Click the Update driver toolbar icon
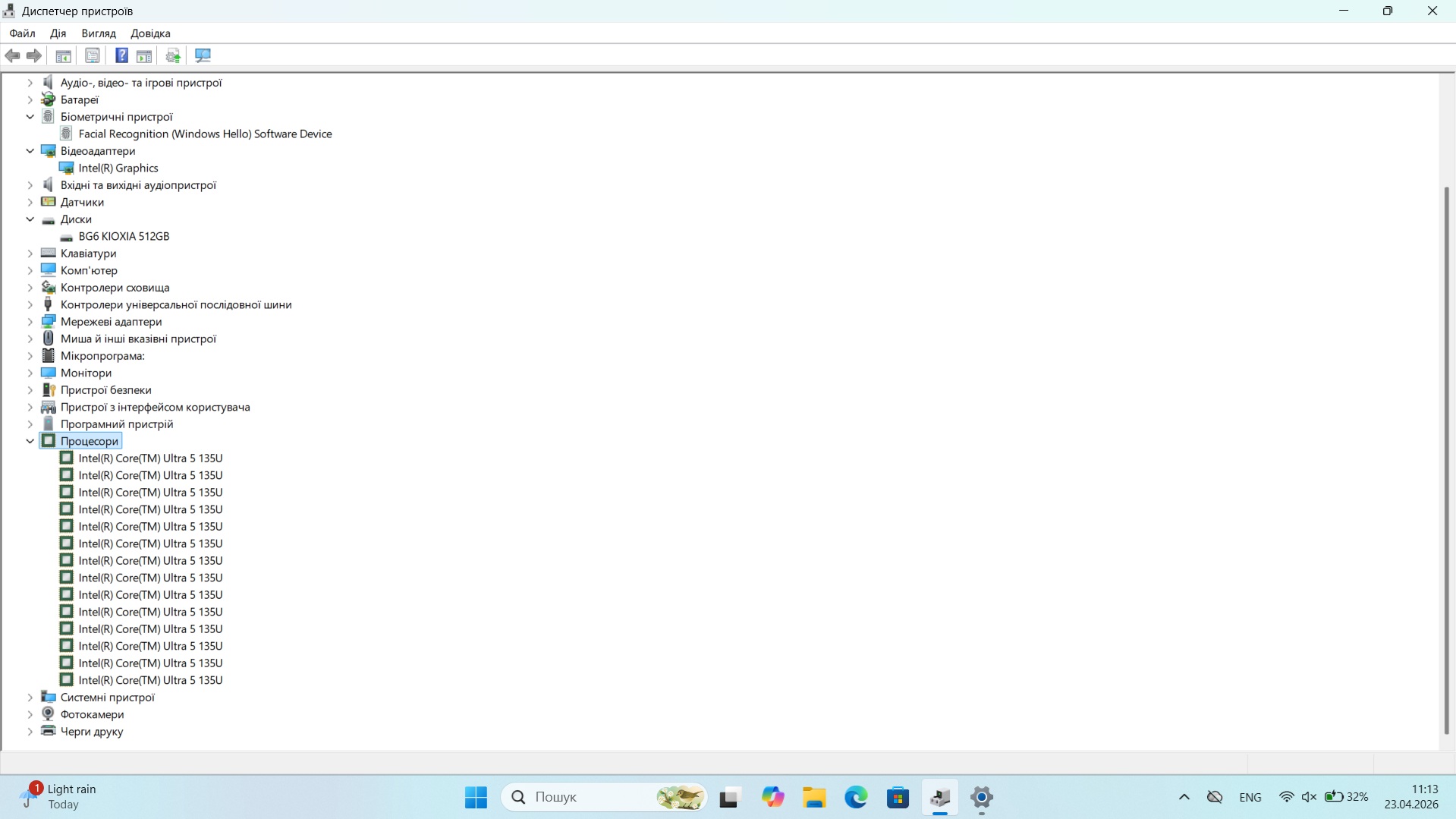 click(x=173, y=55)
